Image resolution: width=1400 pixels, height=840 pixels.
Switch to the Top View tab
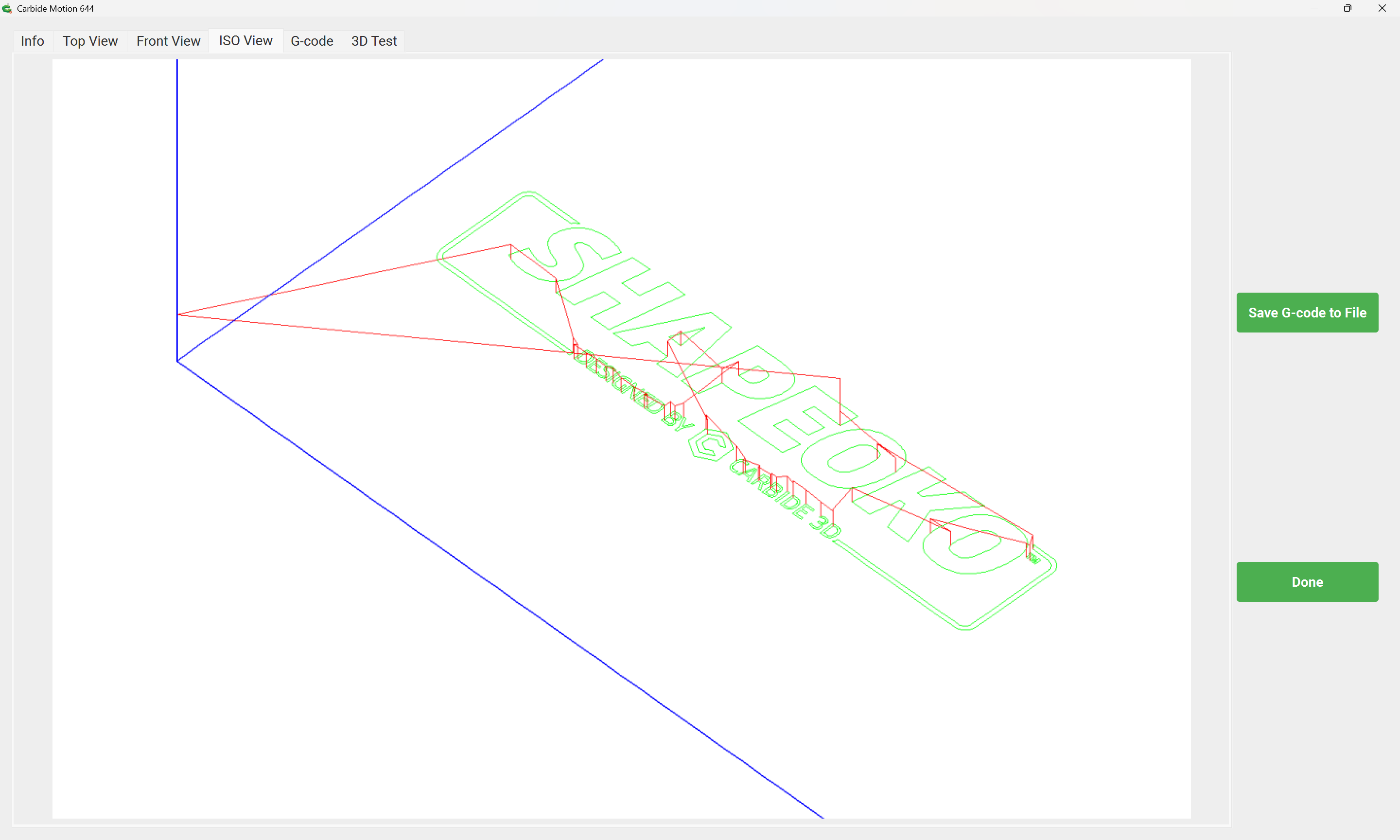click(90, 41)
